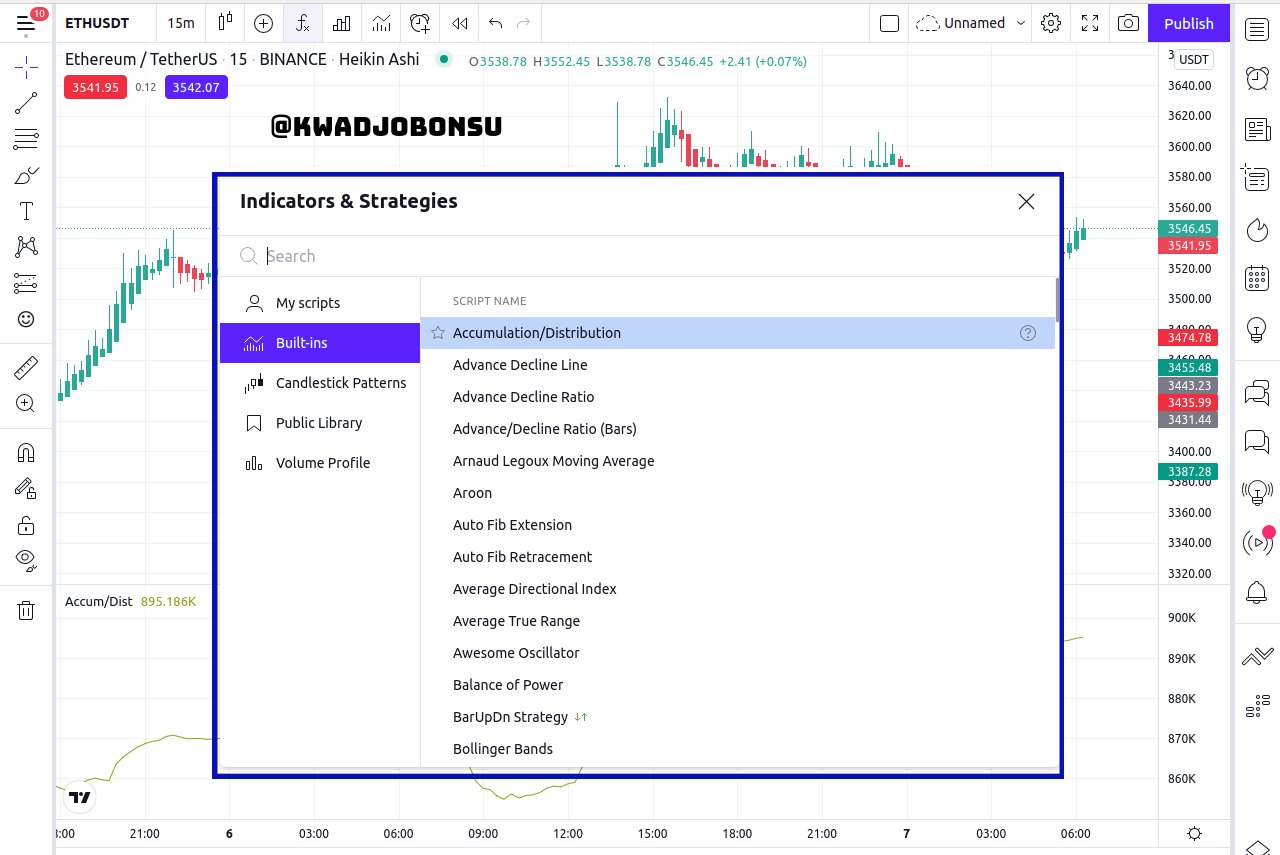The height and width of the screenshot is (855, 1280).
Task: Click the indicator list scrollbar
Action: pyautogui.click(x=1056, y=300)
